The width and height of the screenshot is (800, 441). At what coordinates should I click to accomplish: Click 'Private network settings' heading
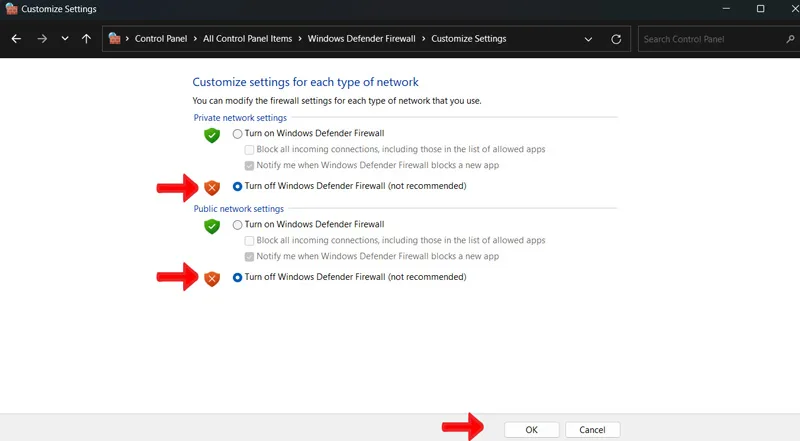click(x=240, y=118)
